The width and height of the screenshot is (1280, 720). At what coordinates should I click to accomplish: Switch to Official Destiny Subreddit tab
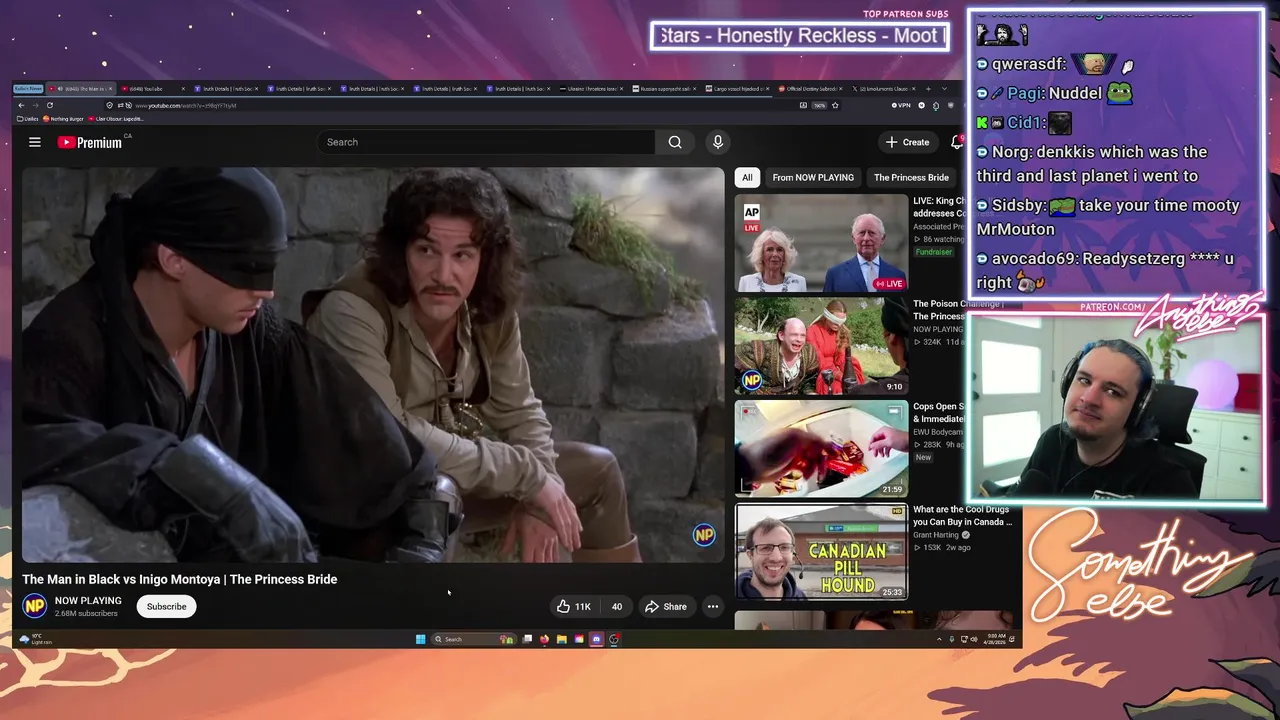click(x=810, y=88)
